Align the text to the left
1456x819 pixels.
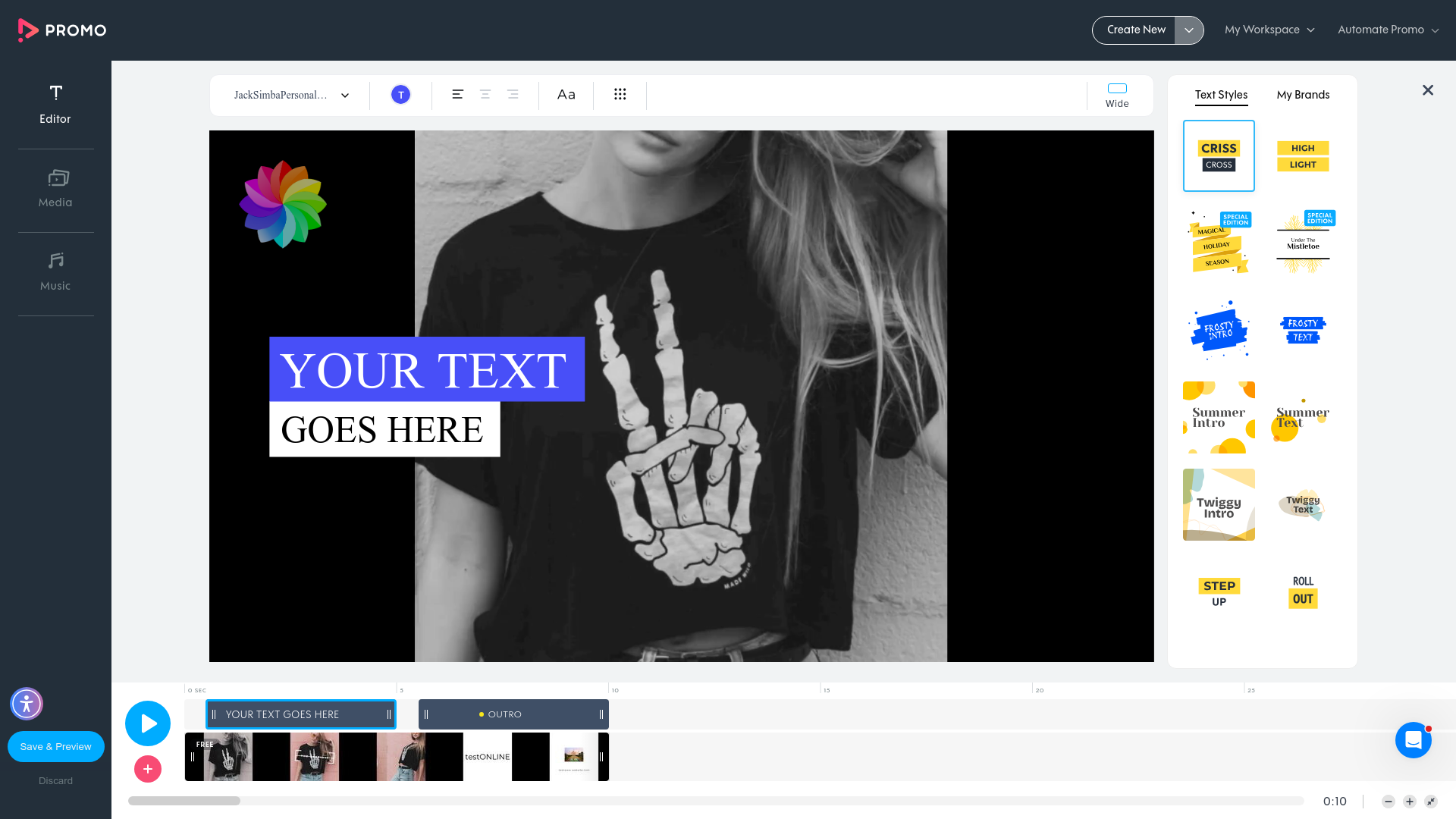pos(457,94)
